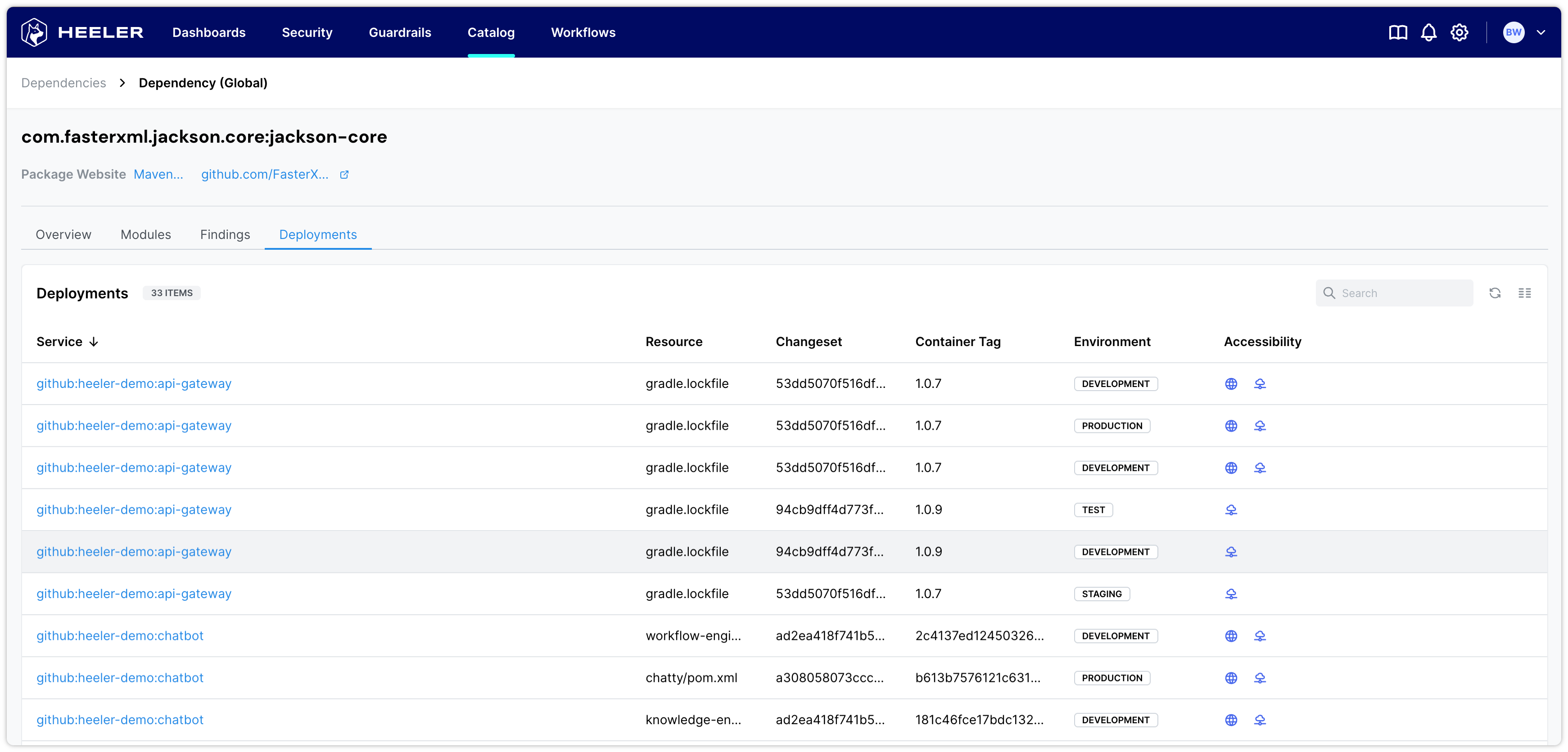The image size is (1568, 752).
Task: Open the Maven package website link
Action: (158, 175)
